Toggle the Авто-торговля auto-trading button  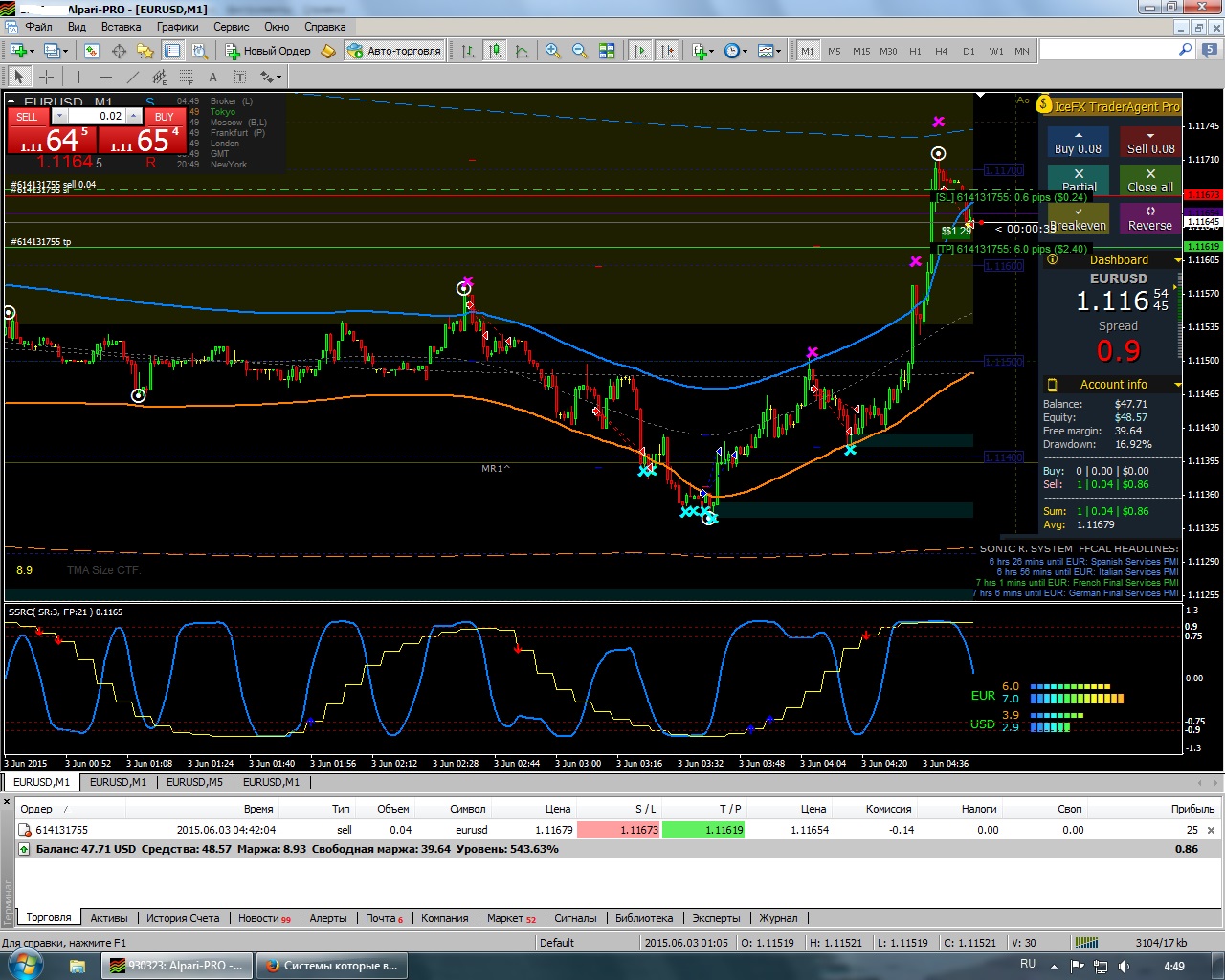coord(394,51)
